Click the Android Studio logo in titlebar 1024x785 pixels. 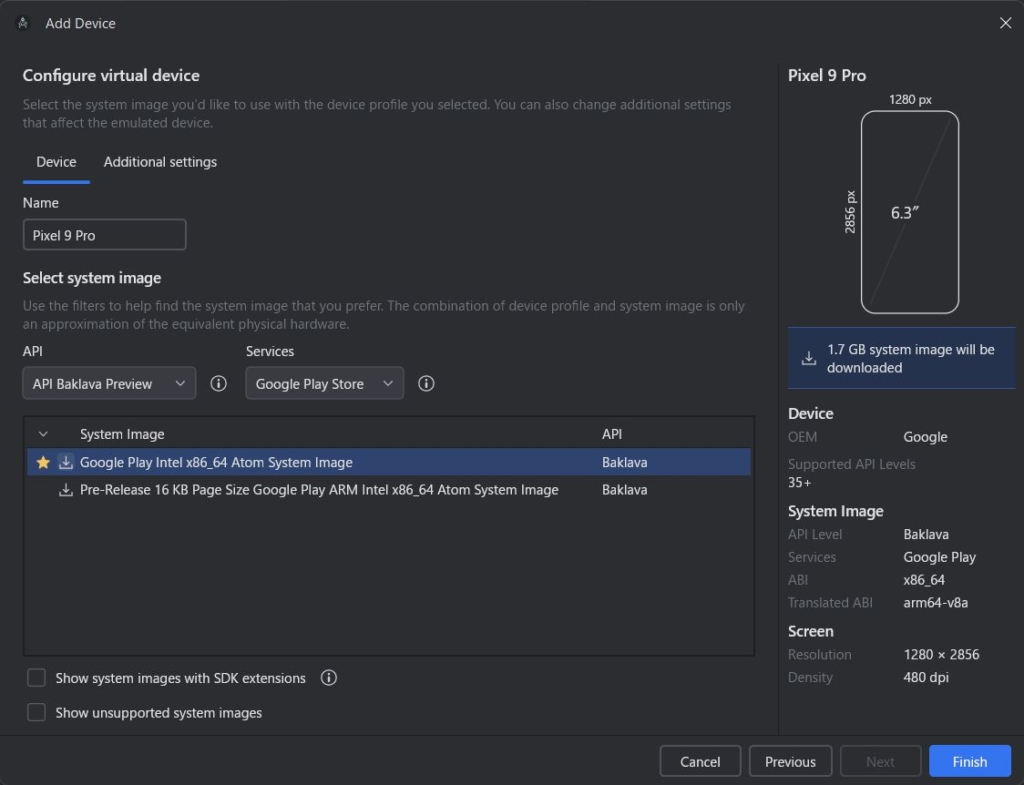pos(22,22)
